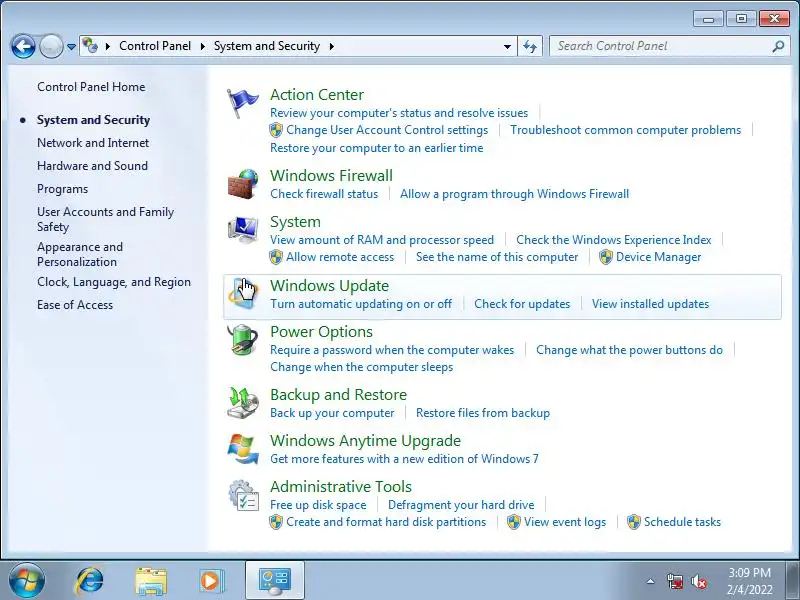This screenshot has width=800, height=600.
Task: Open the Action Center heading link
Action: click(317, 94)
